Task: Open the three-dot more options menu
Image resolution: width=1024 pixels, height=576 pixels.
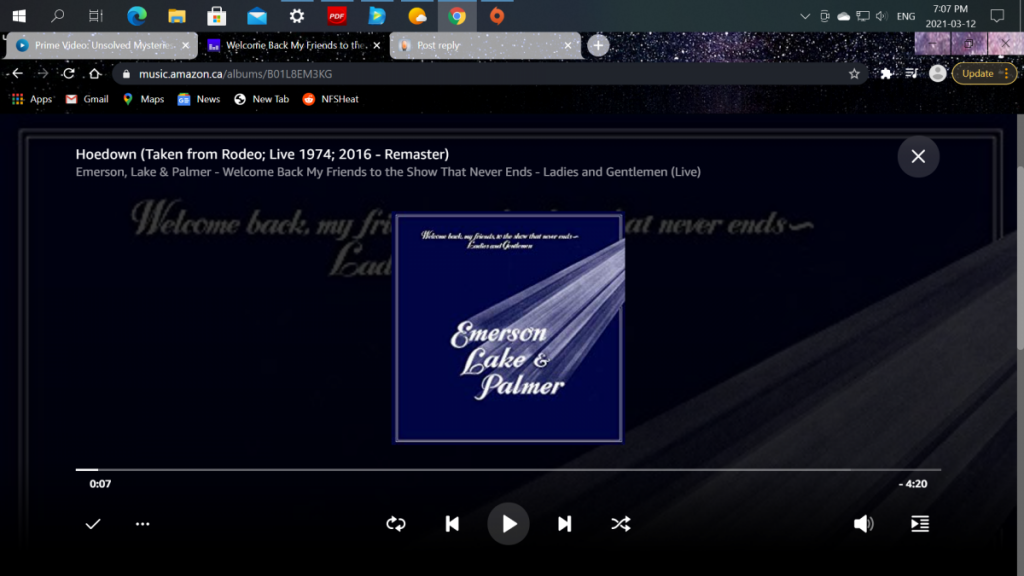Action: pyautogui.click(x=143, y=524)
